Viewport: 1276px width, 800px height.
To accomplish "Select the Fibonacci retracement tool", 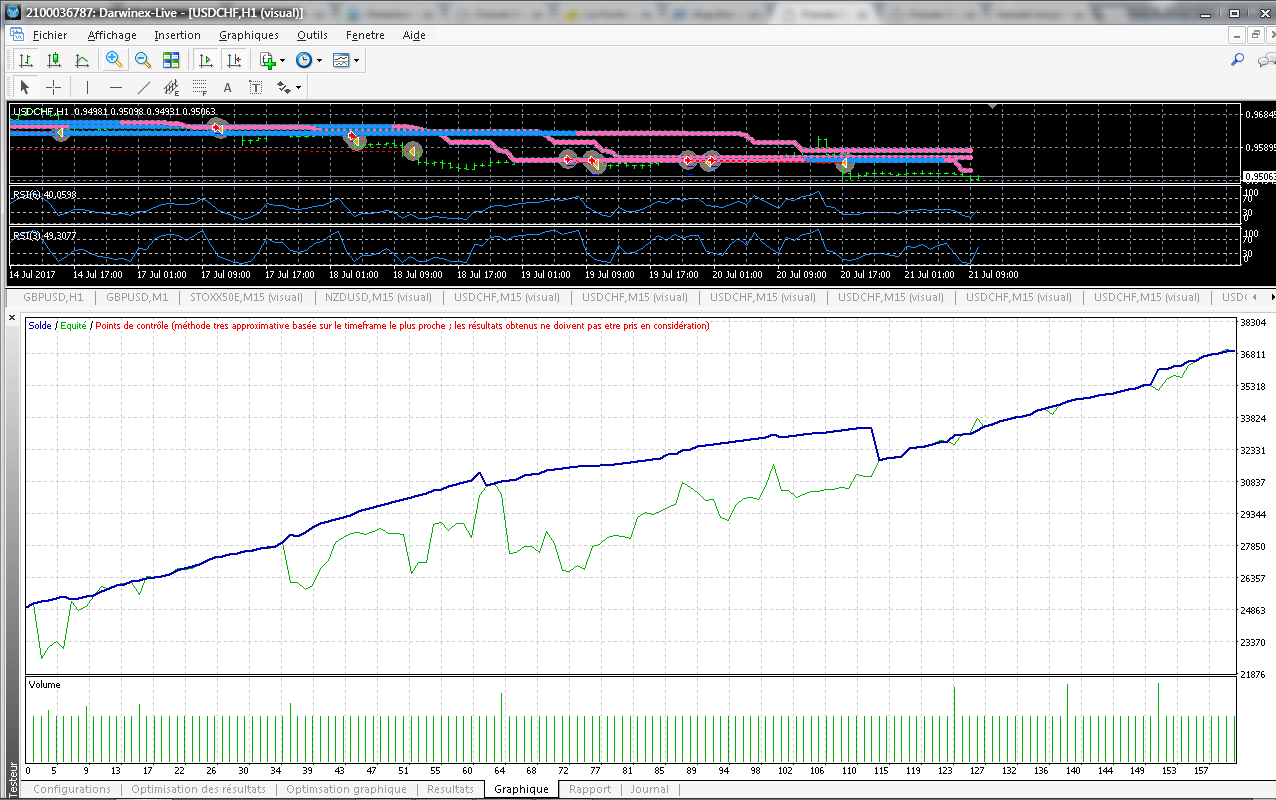I will click(x=199, y=88).
